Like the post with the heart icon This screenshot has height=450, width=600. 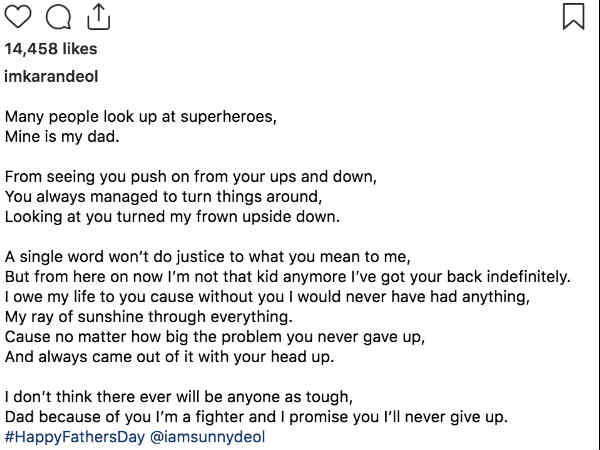18,17
